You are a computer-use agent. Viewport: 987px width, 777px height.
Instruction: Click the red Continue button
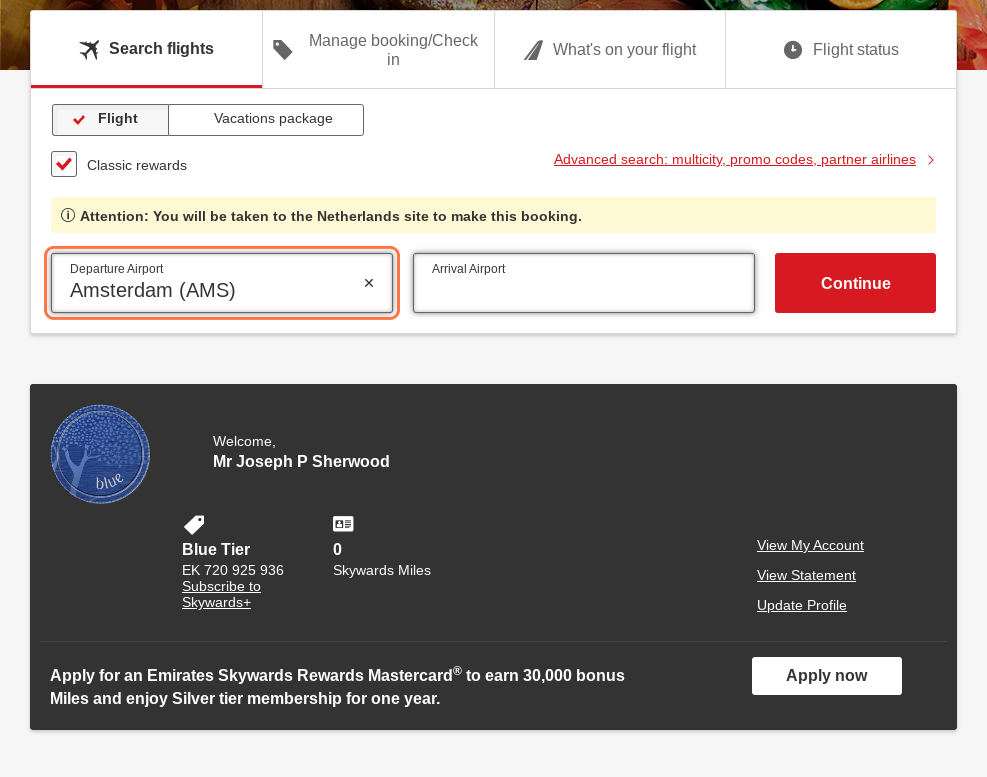(855, 283)
